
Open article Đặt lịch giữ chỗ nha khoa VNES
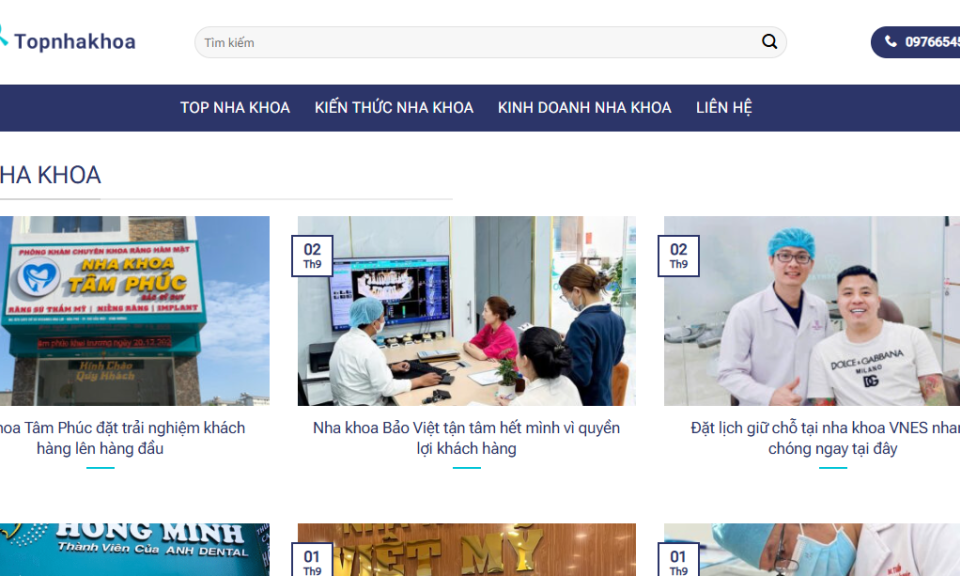[825, 438]
